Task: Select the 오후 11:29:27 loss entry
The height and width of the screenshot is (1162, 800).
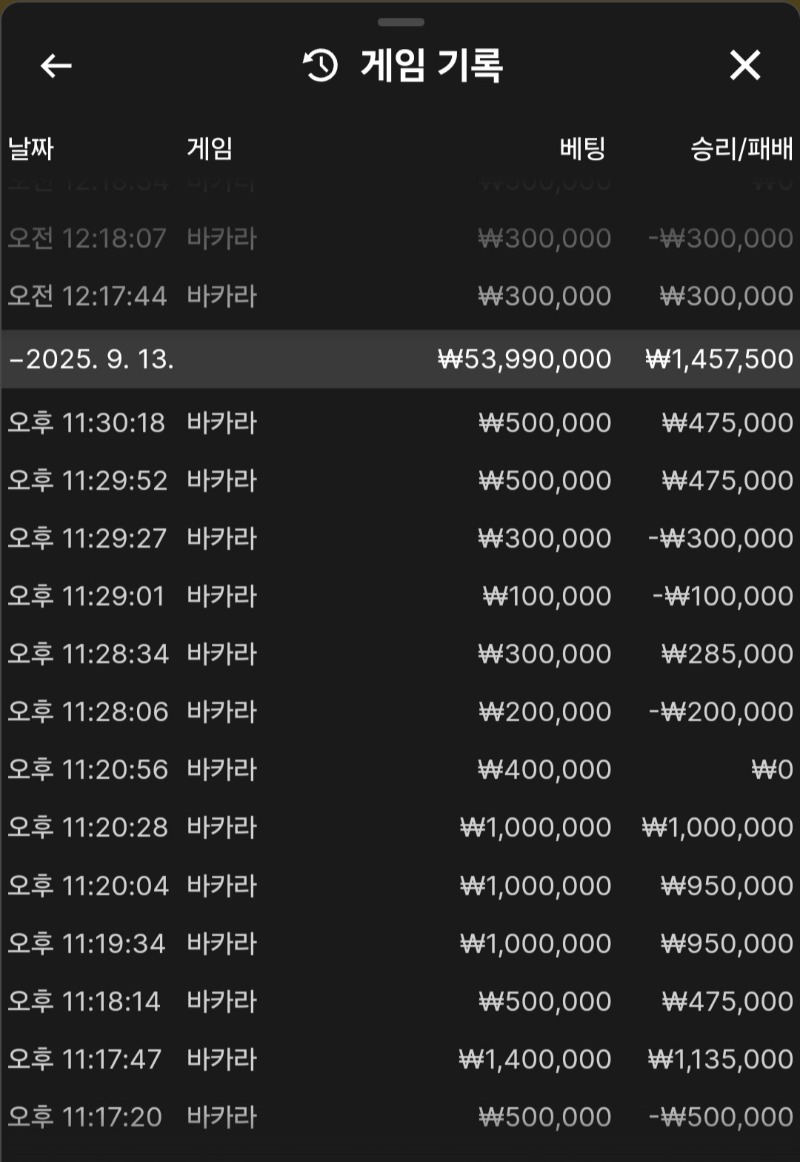Action: tap(400, 539)
